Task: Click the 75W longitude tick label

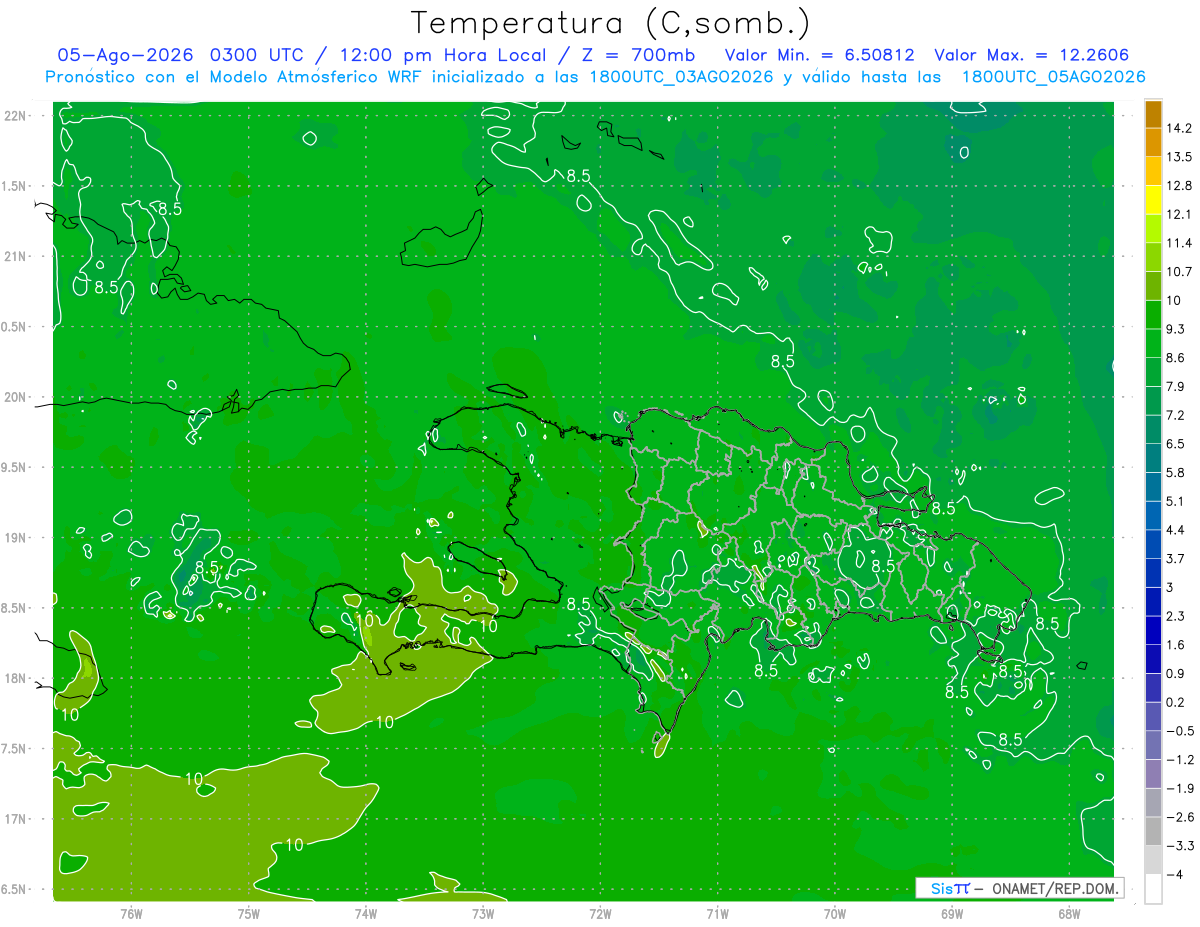Action: click(x=248, y=913)
